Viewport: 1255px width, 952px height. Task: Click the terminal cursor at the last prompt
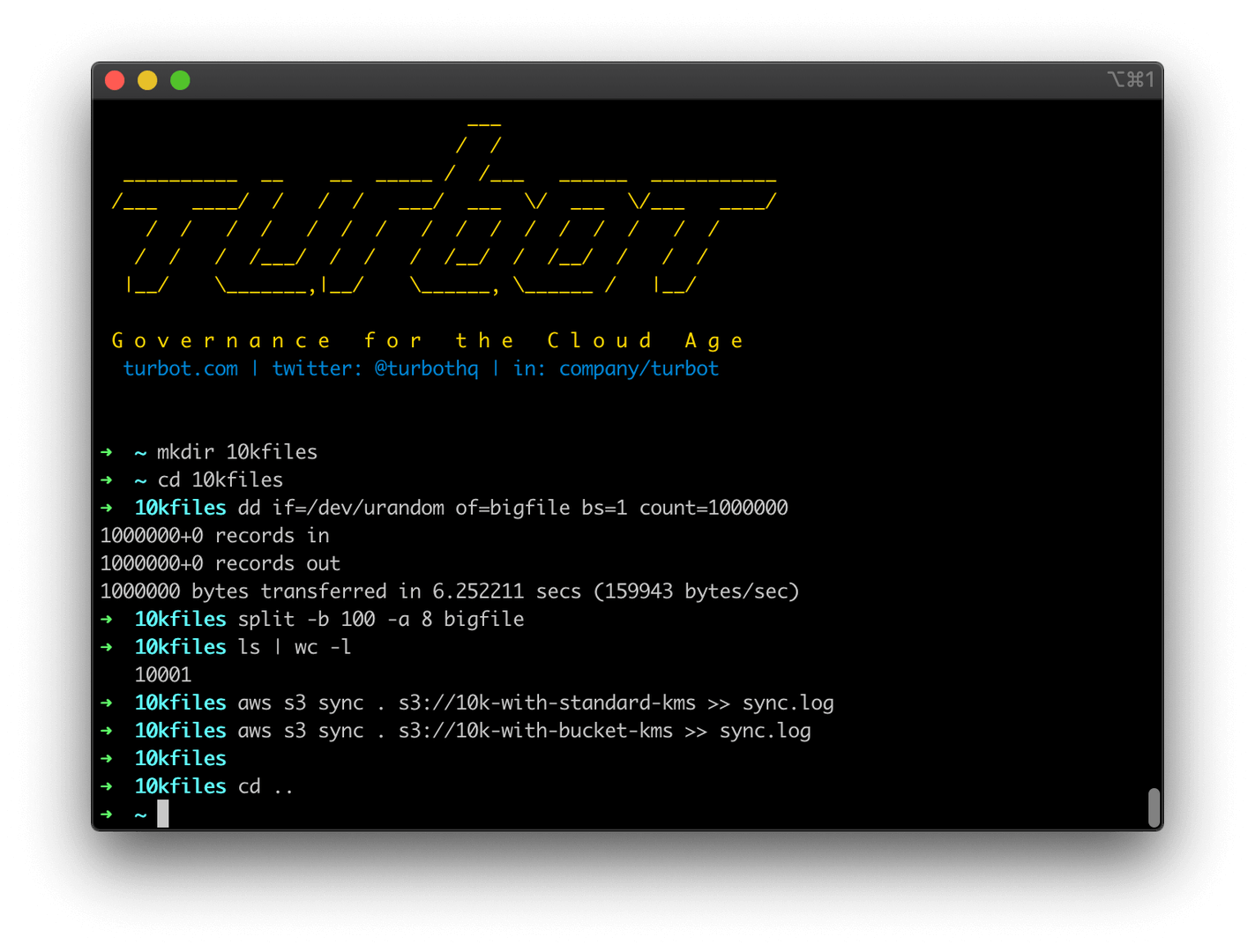point(163,814)
